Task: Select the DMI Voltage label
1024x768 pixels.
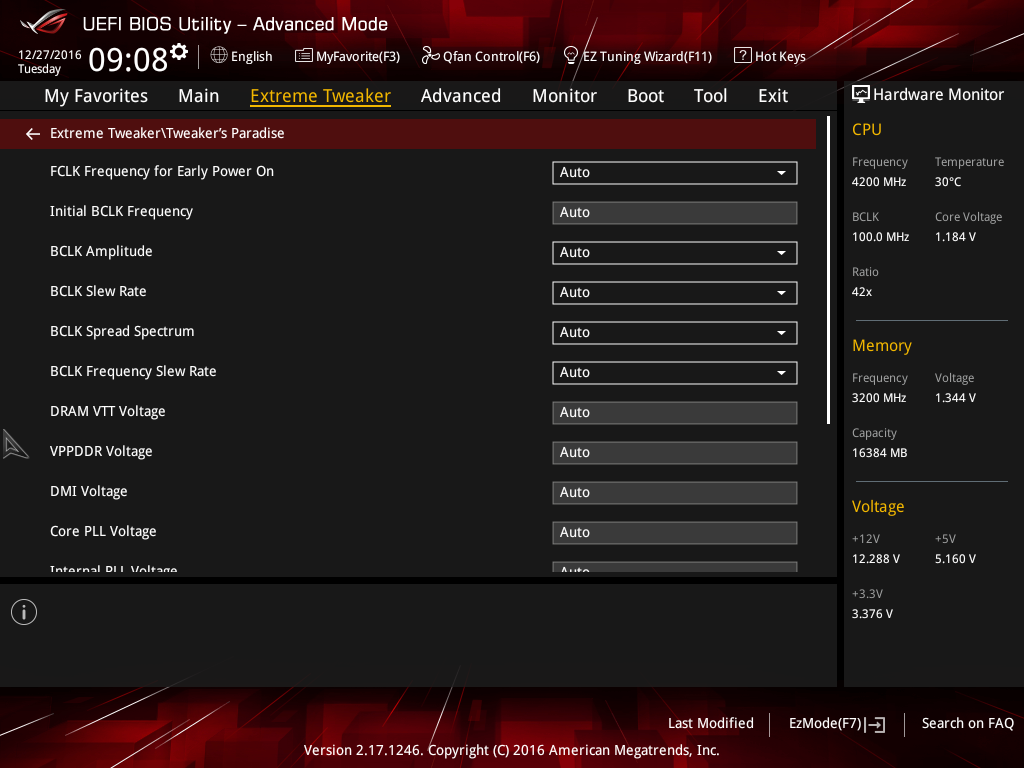Action: 89,492
